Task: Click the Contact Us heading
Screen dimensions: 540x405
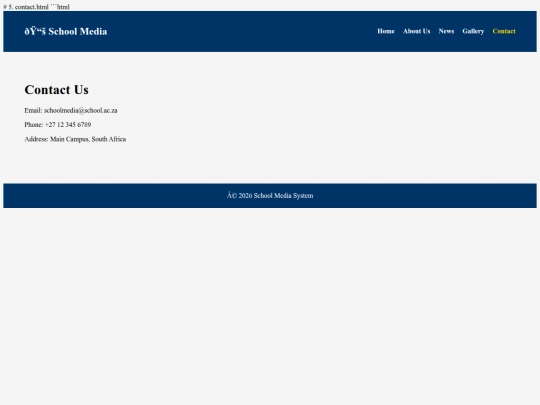Action: click(56, 90)
